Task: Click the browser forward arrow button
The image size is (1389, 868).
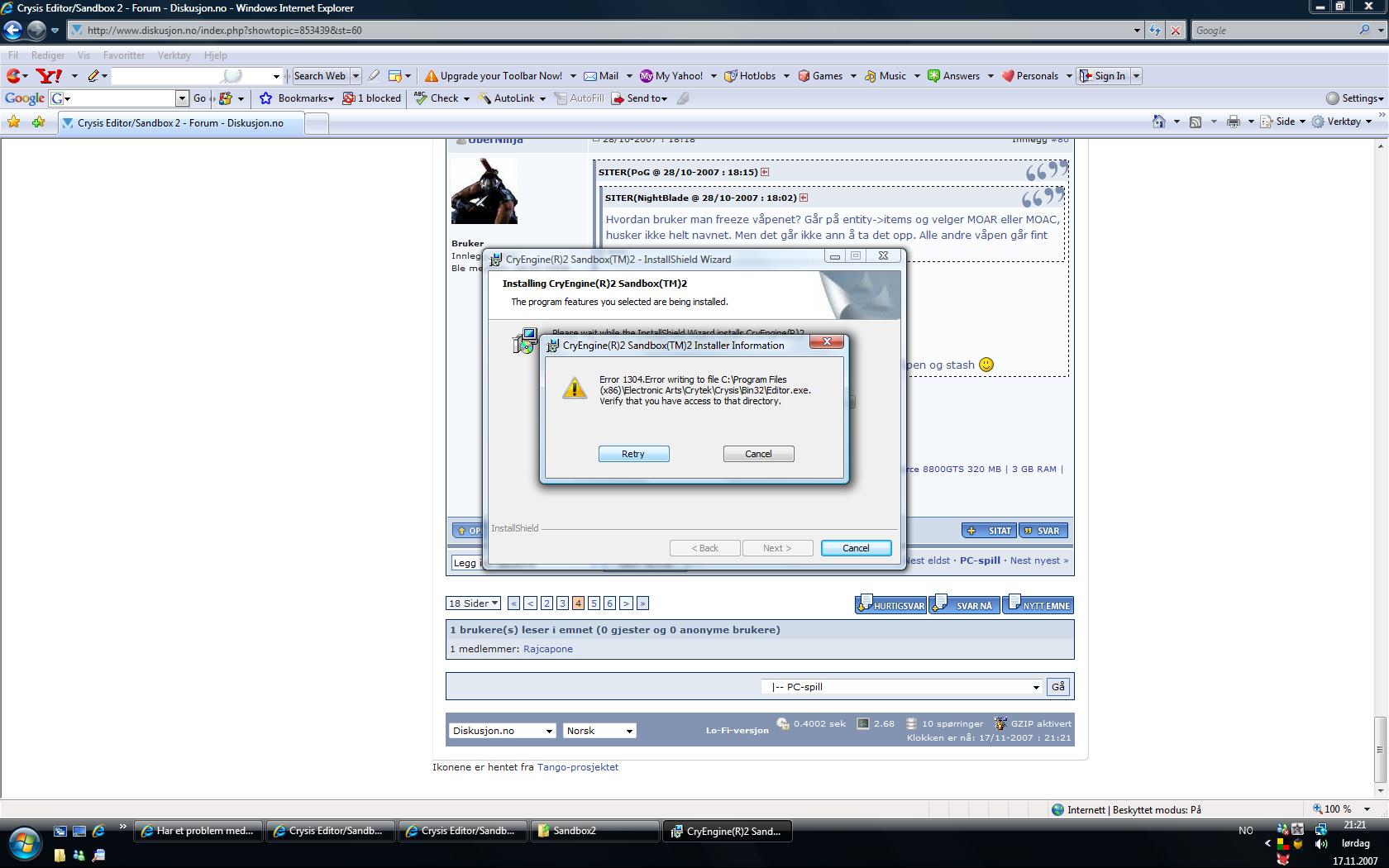Action: (x=36, y=31)
